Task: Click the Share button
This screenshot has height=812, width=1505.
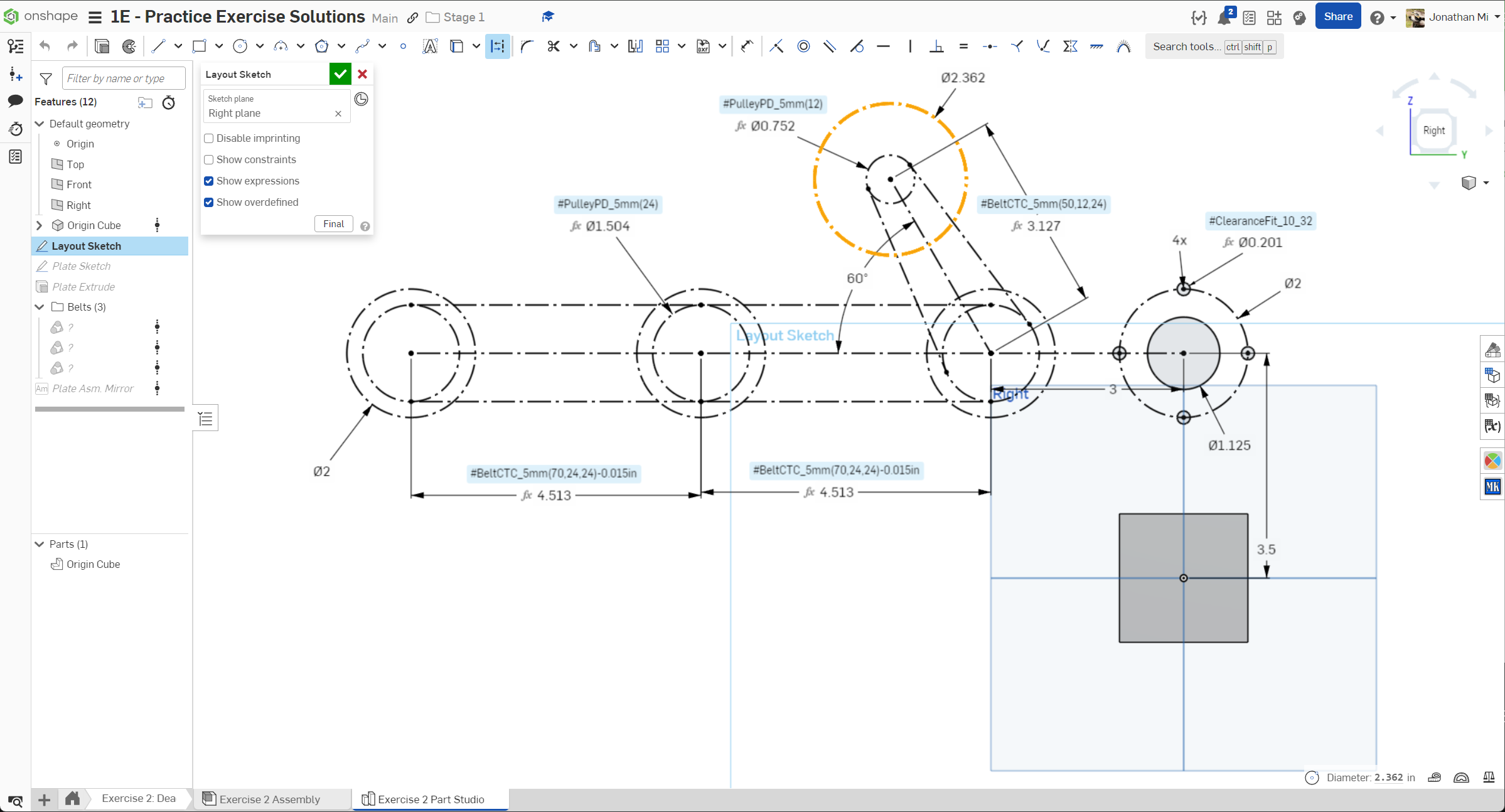Action: click(x=1337, y=17)
